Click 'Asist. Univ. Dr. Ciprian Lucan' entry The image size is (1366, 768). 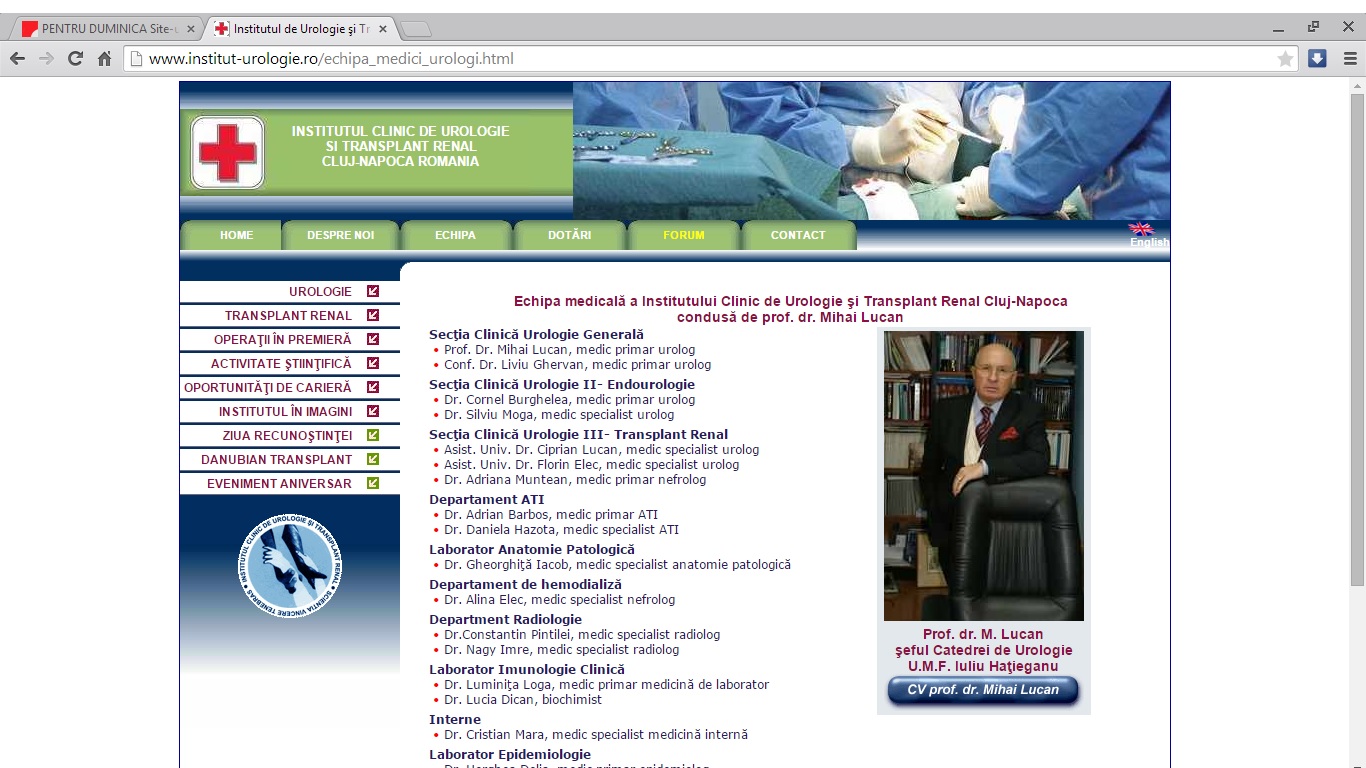click(x=602, y=450)
